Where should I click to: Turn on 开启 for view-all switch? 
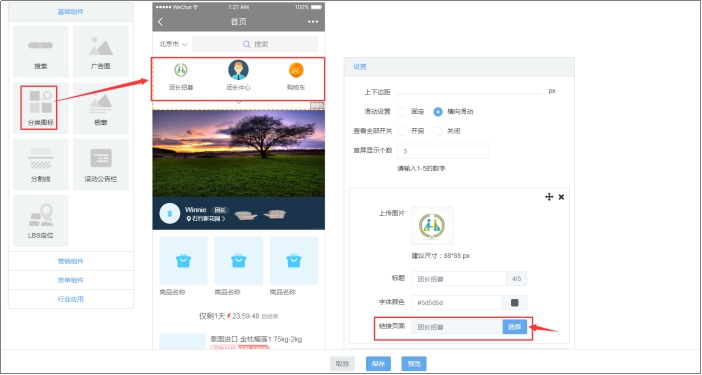coord(402,131)
